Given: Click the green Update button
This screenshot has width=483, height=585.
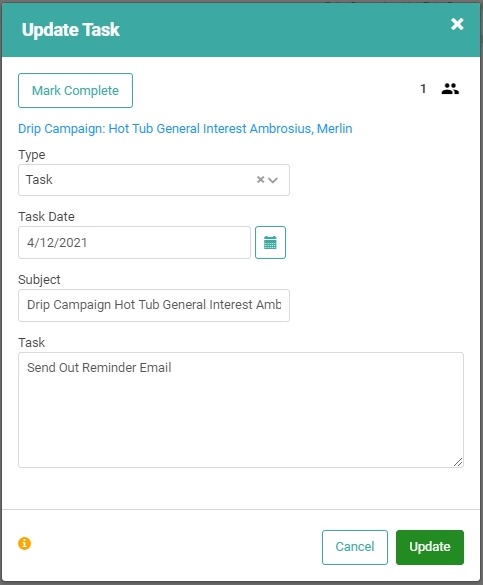Looking at the screenshot, I should pos(430,547).
